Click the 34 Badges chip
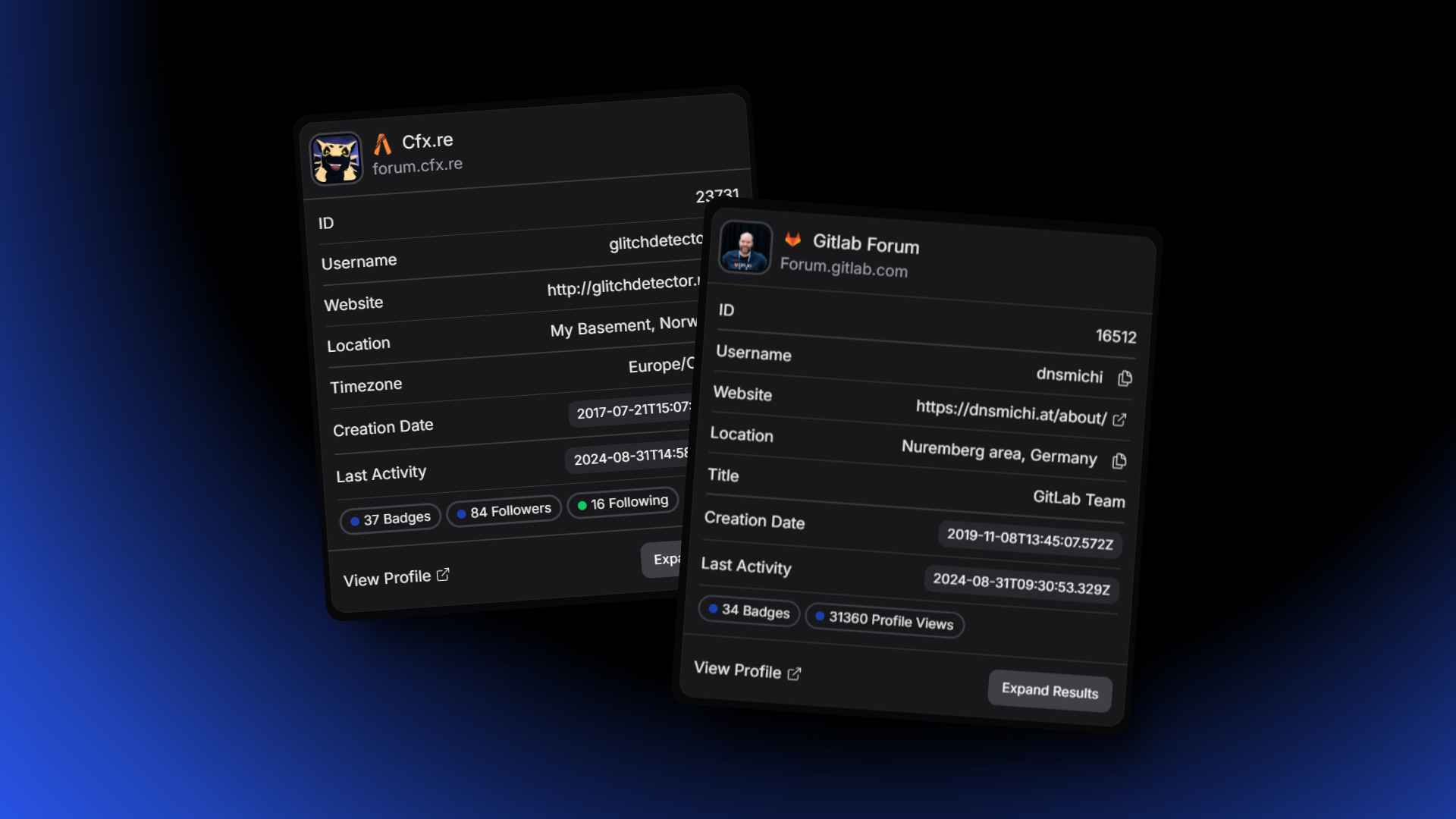The image size is (1456, 819). 748,610
